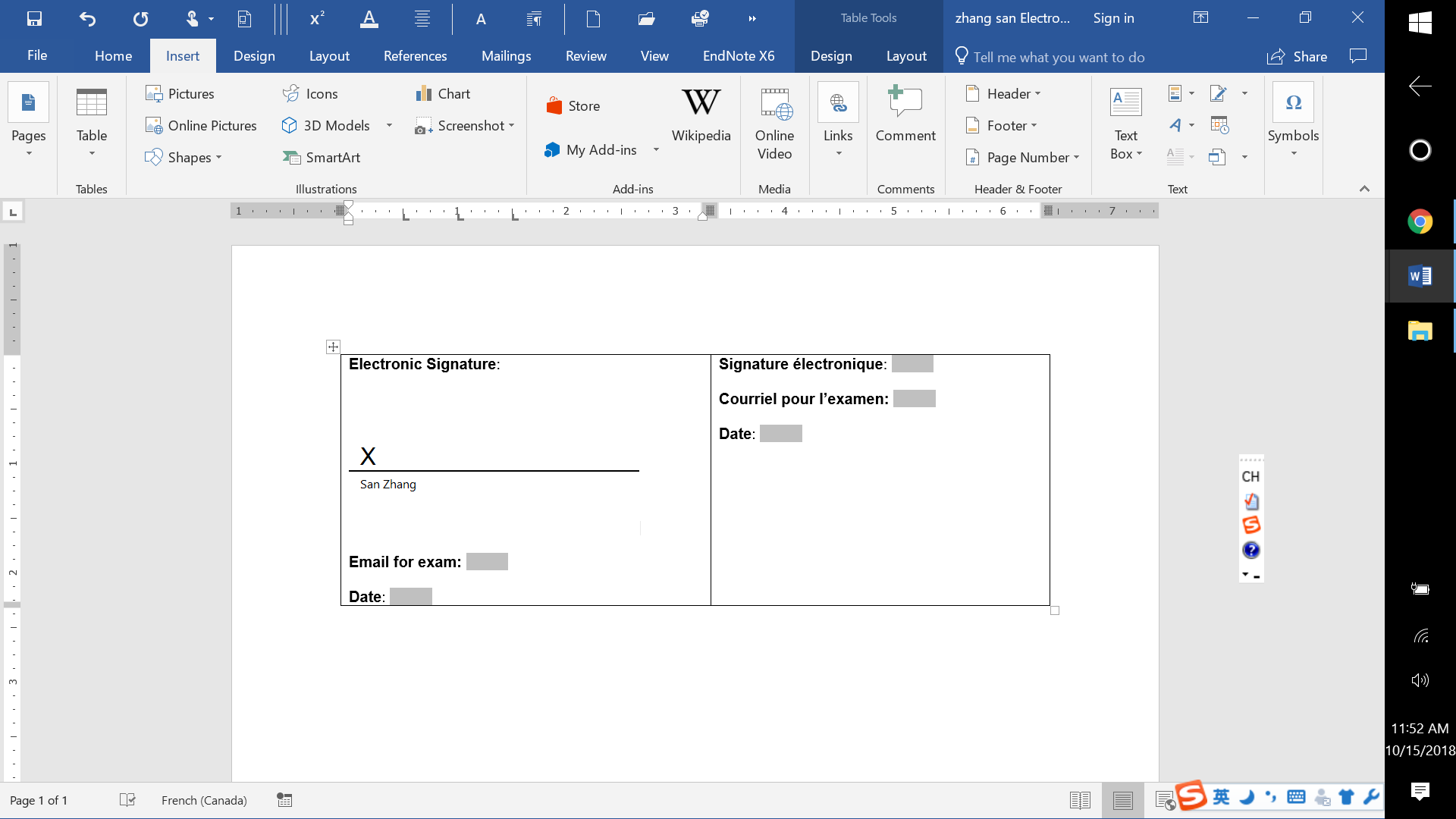Insert Icons from the ribbon
Screen dimensions: 1456x819
pos(310,93)
